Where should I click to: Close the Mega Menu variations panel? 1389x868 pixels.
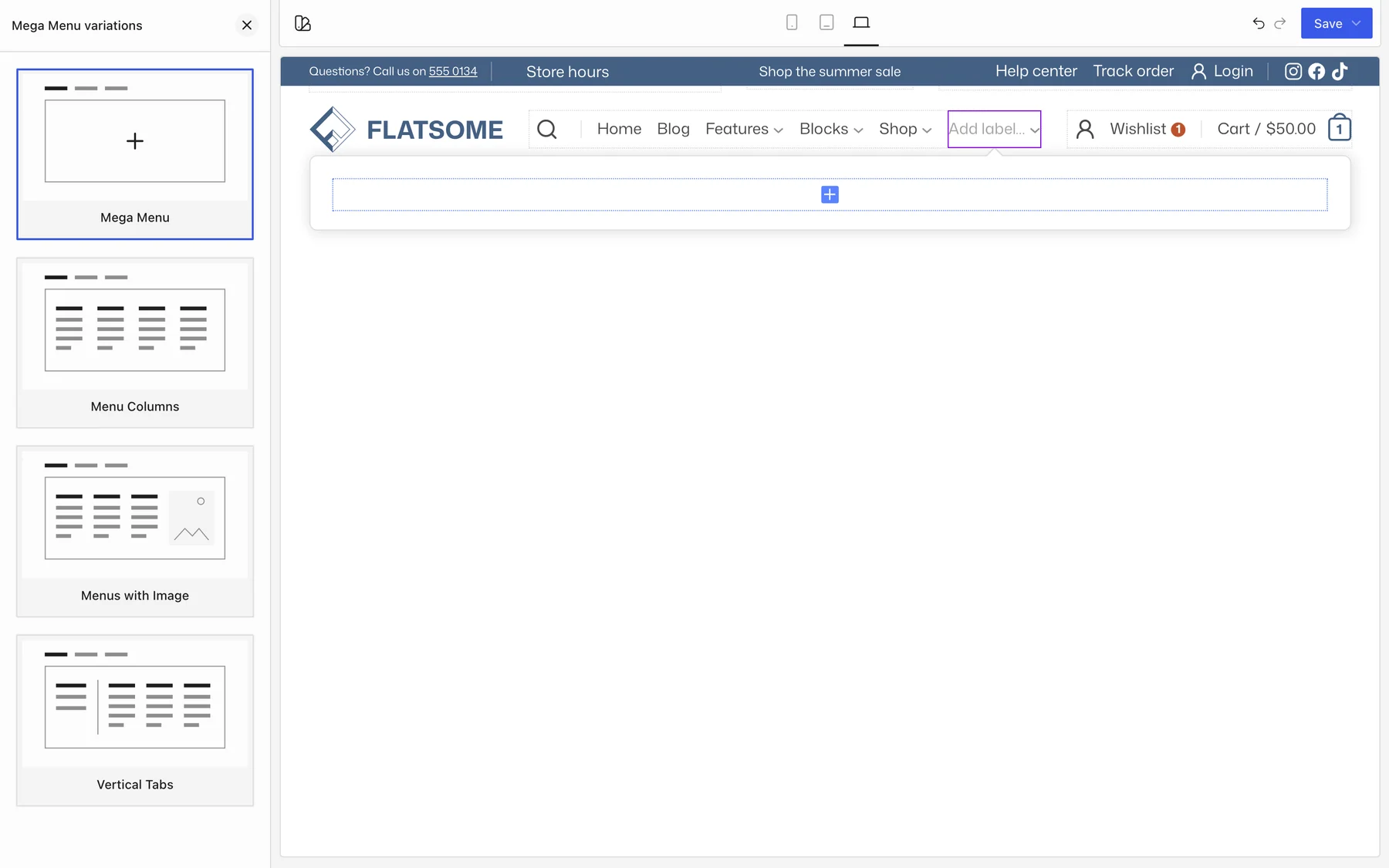click(x=247, y=25)
